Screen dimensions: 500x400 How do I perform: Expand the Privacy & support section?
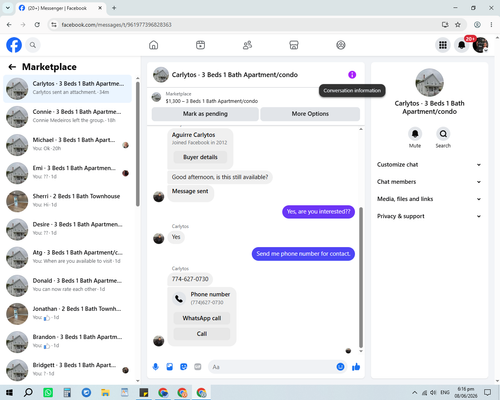(x=429, y=216)
